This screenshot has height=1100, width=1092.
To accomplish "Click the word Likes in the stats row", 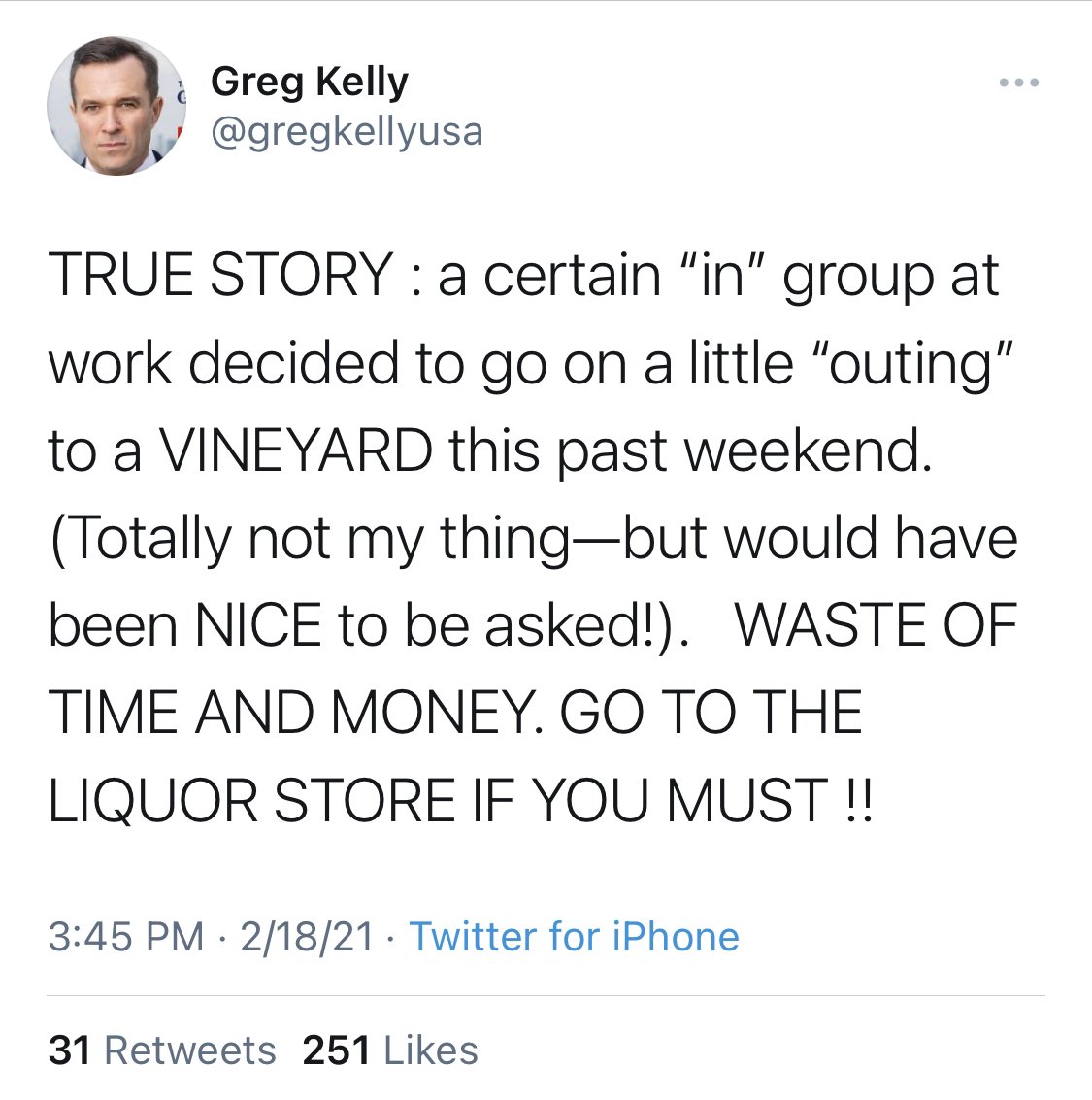I will coord(431,1050).
